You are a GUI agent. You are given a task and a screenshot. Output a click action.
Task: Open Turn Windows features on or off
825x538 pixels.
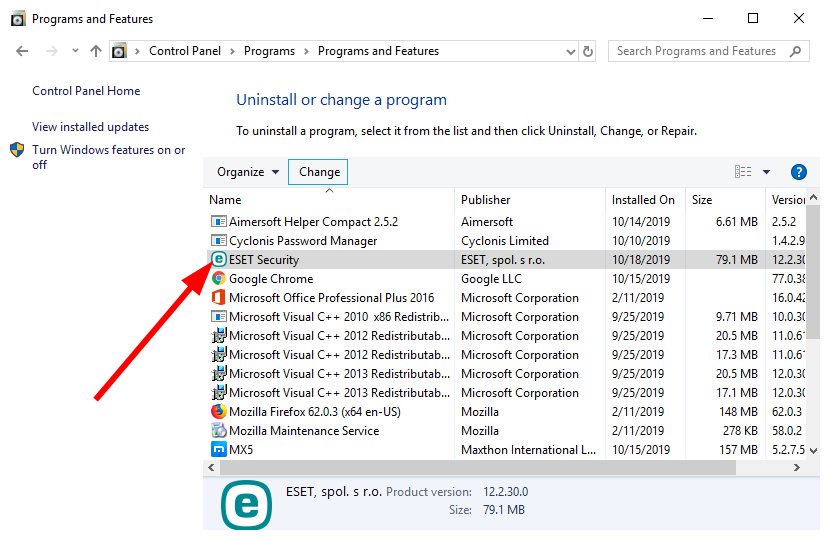coord(108,157)
